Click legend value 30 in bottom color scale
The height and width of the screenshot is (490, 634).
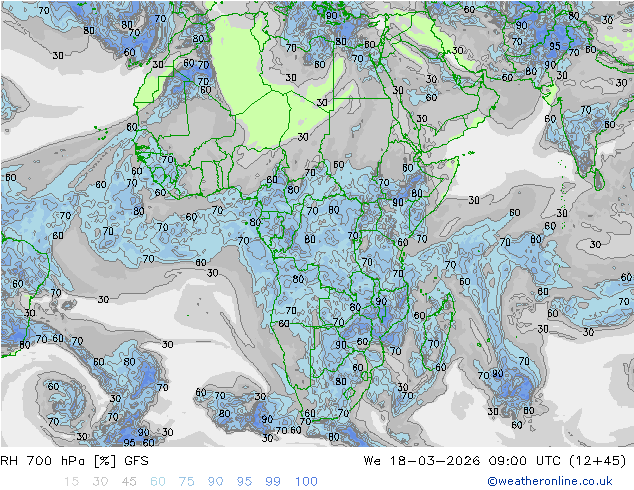tap(100, 482)
